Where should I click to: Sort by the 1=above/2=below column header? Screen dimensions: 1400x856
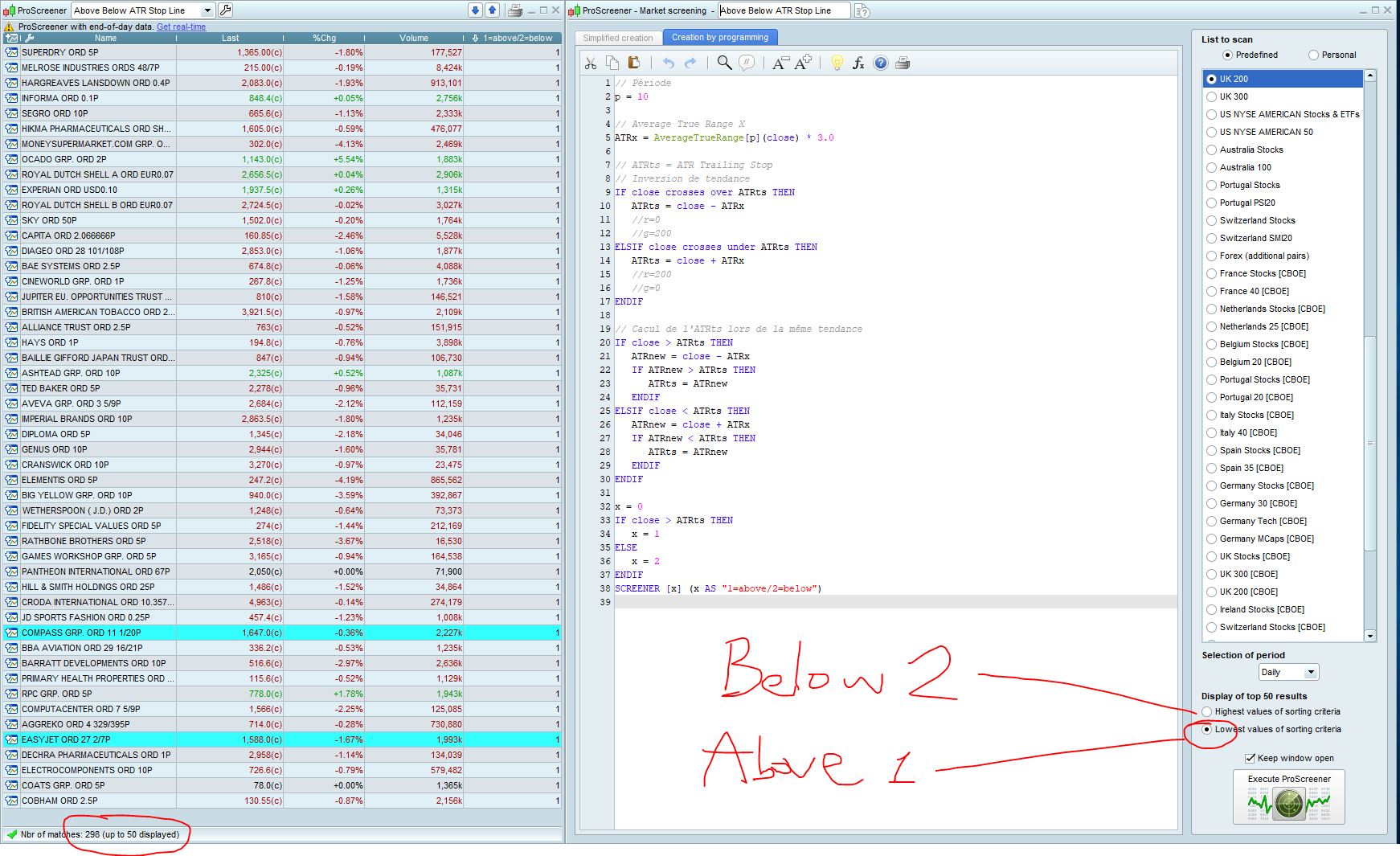512,38
